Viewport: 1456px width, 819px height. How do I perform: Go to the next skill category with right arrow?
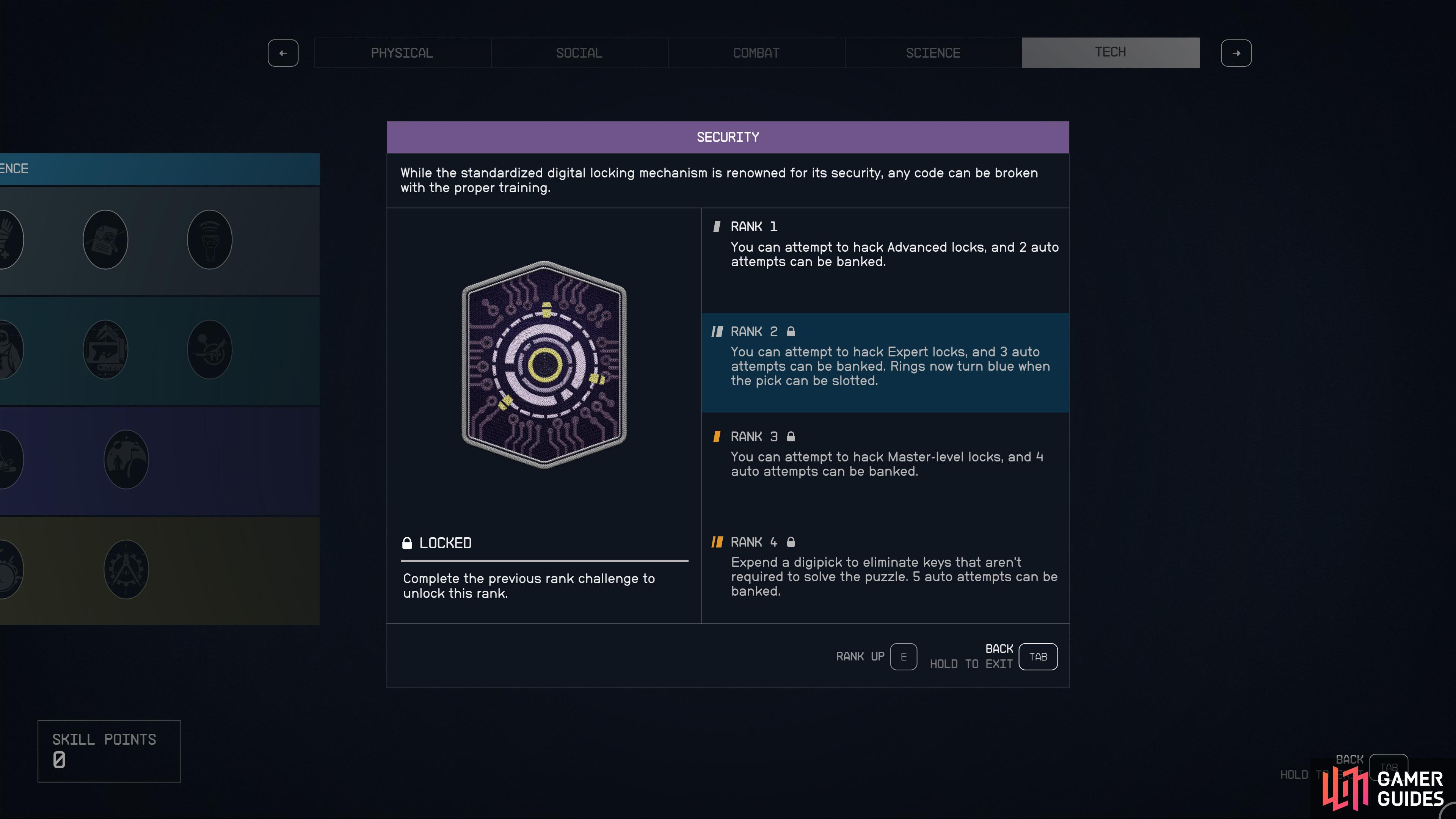click(x=1236, y=53)
